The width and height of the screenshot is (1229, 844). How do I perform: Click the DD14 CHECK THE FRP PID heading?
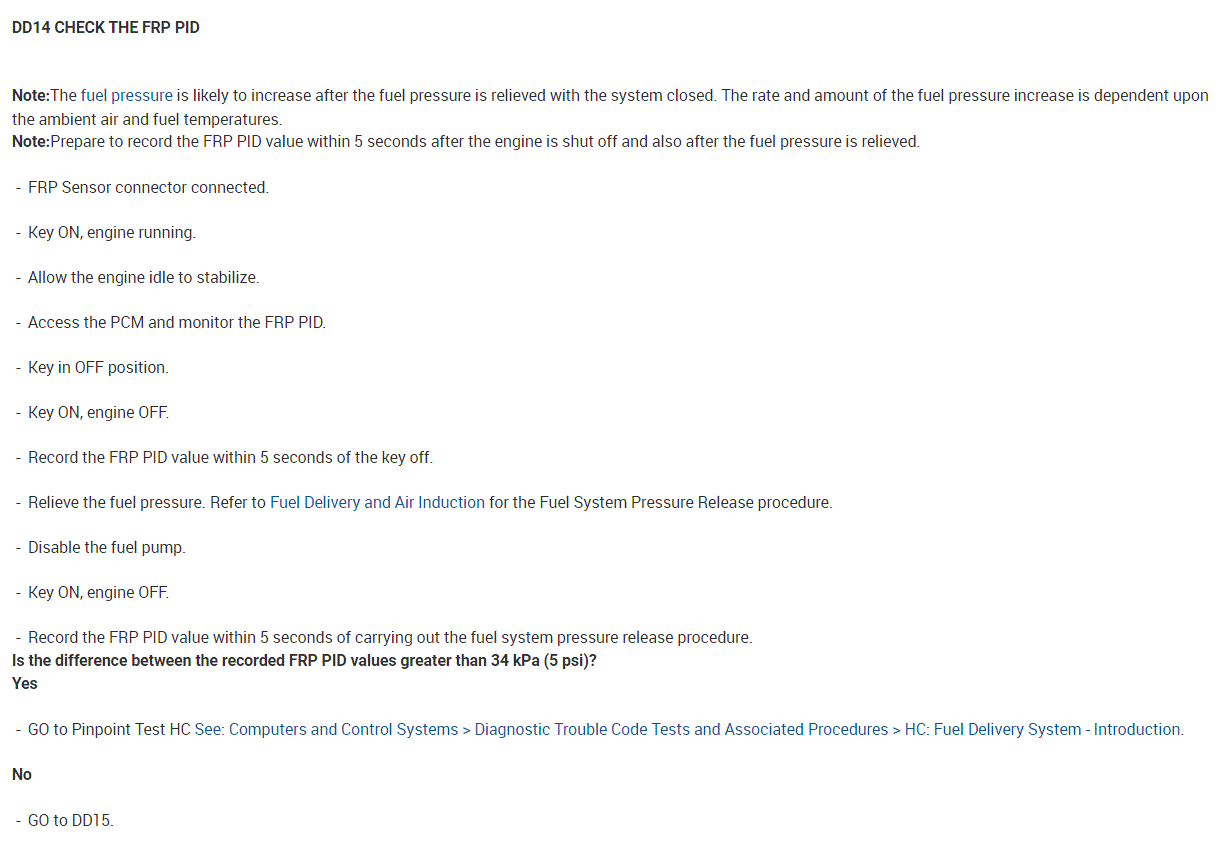(106, 28)
